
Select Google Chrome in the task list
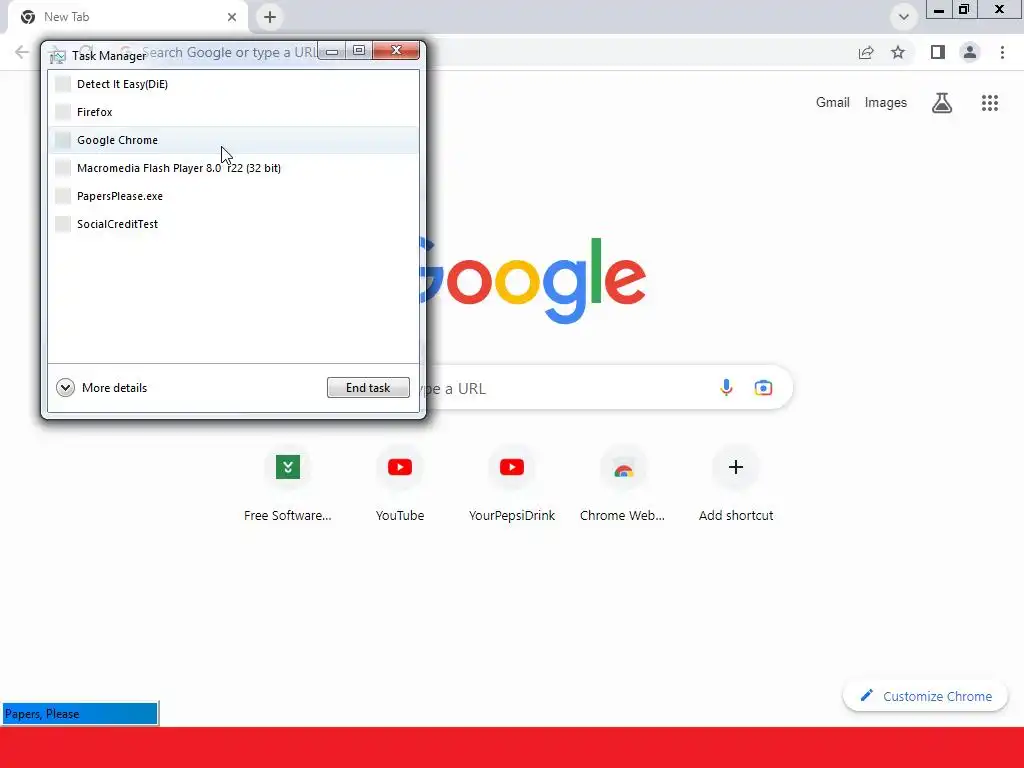click(x=234, y=140)
